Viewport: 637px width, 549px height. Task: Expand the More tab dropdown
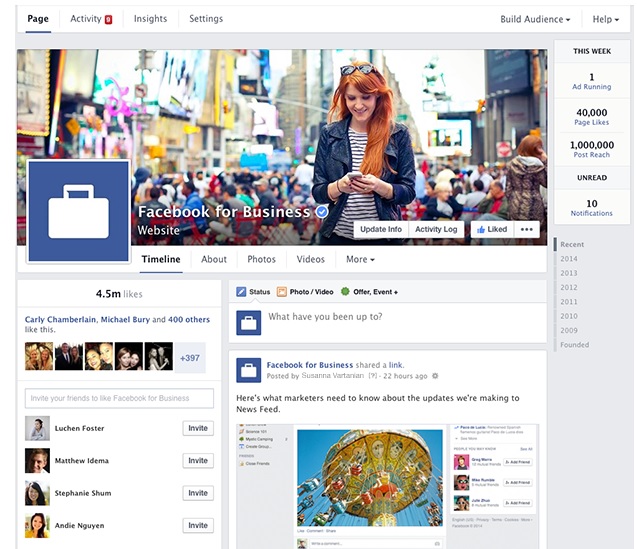click(360, 259)
